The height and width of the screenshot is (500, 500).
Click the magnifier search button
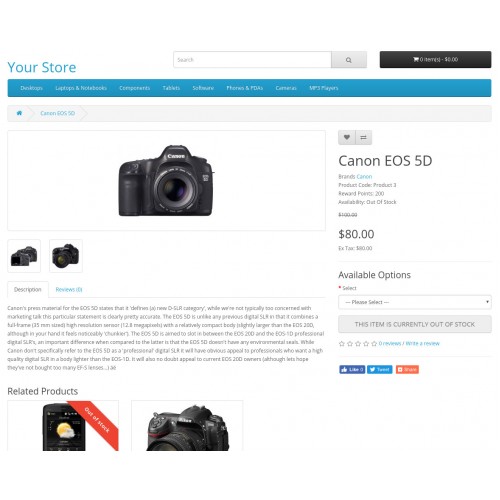click(349, 60)
